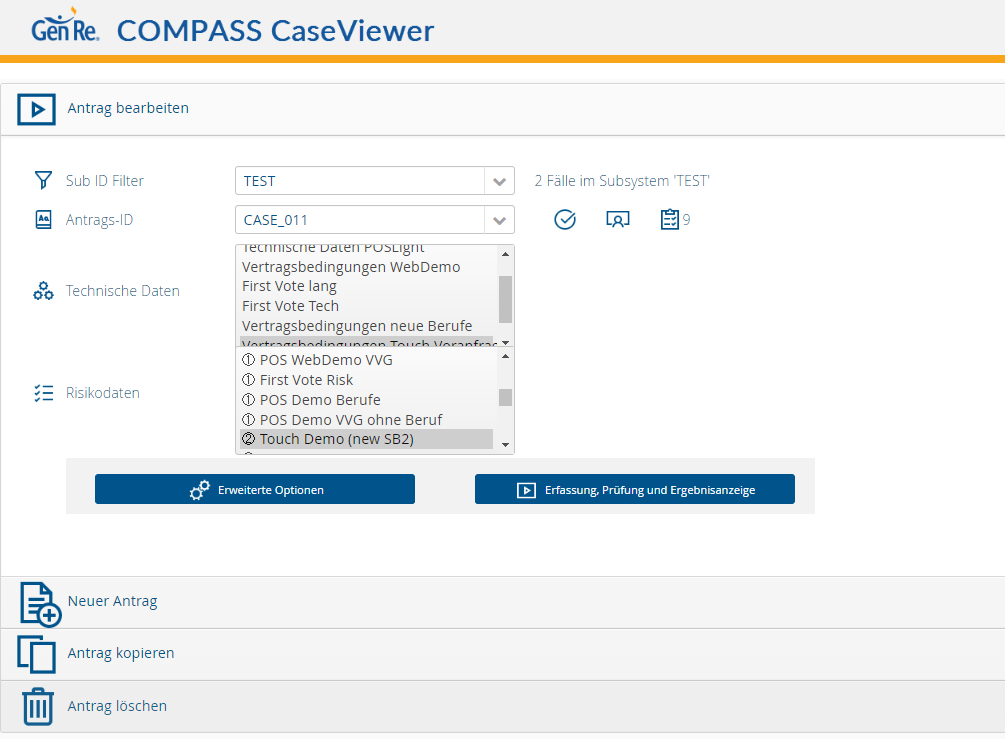Click the Gen Re logo
This screenshot has width=1005, height=739.
[65, 26]
